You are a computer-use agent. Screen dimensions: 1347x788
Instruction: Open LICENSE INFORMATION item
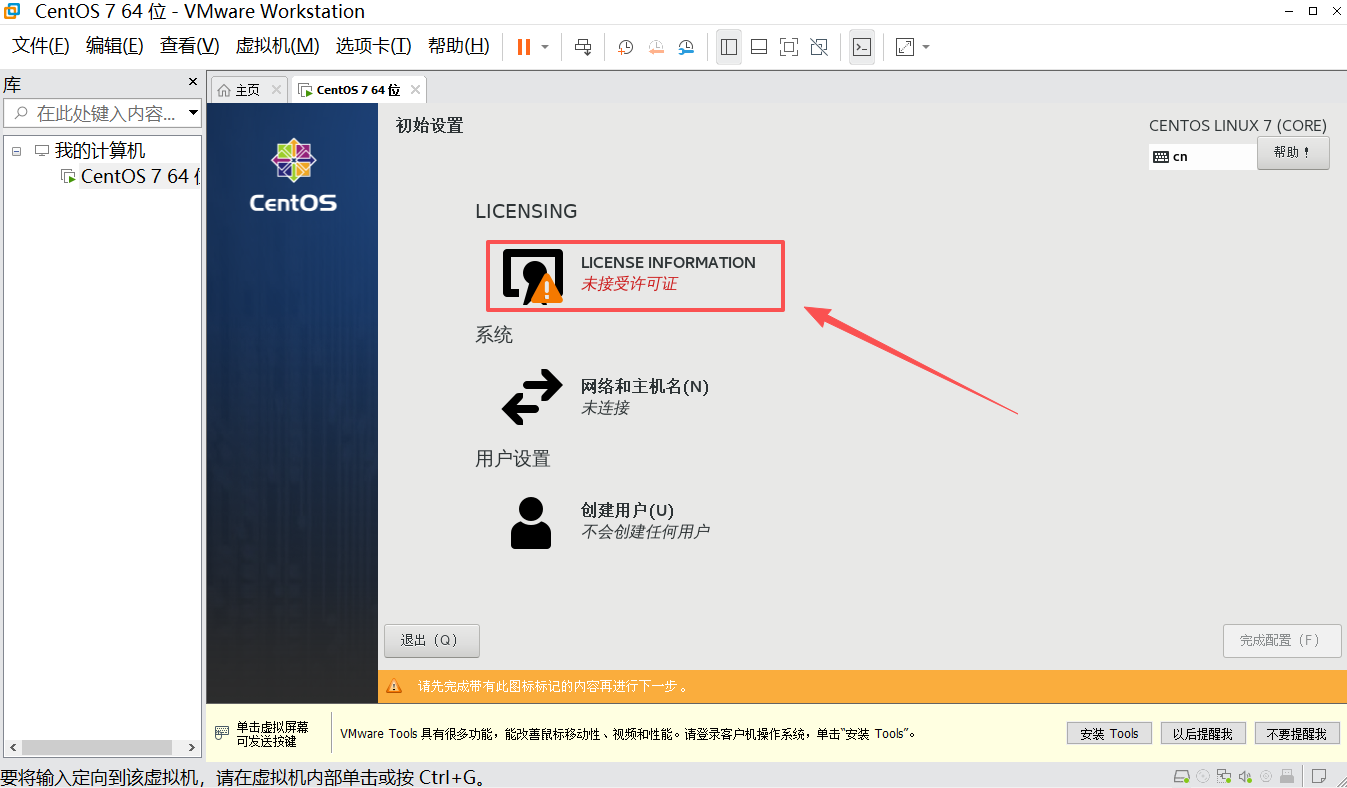(635, 275)
